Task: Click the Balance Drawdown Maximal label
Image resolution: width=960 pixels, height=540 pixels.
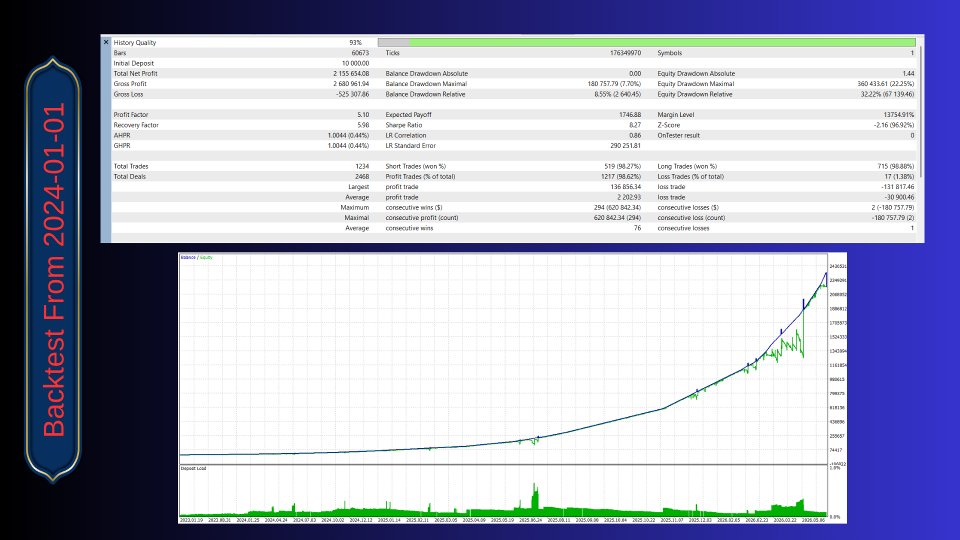Action: click(x=426, y=84)
